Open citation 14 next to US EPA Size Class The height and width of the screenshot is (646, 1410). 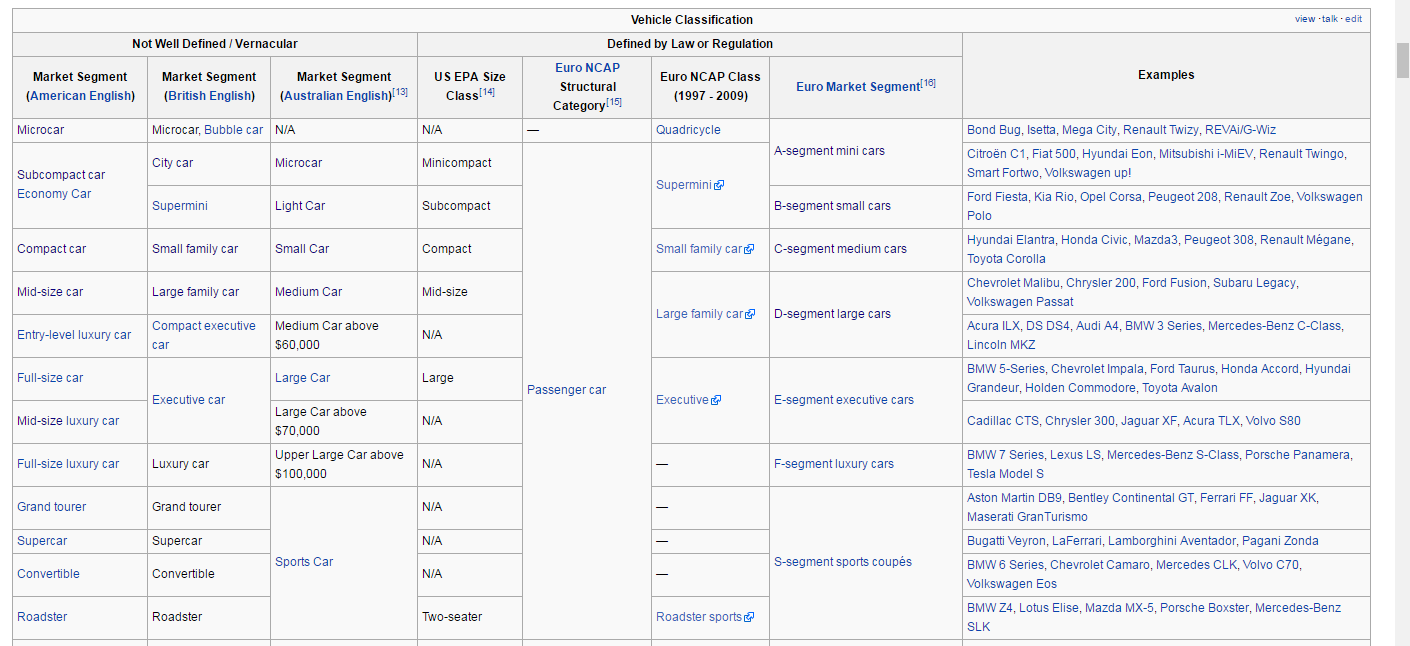(487, 92)
